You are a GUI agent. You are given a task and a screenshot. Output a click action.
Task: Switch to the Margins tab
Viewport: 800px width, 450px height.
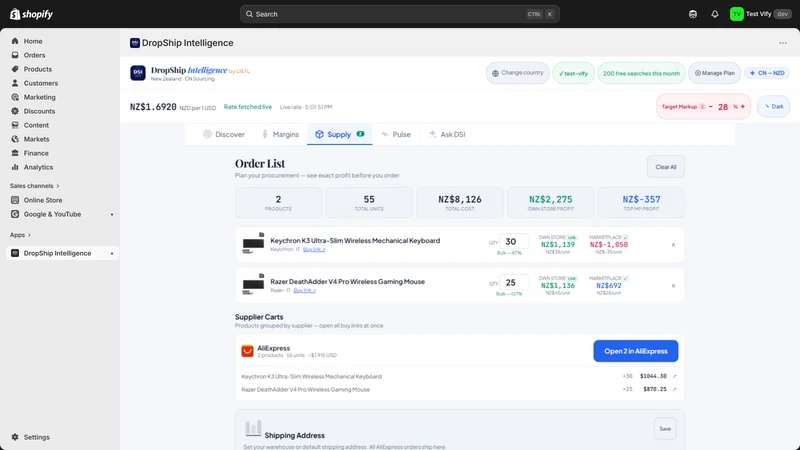pos(280,134)
